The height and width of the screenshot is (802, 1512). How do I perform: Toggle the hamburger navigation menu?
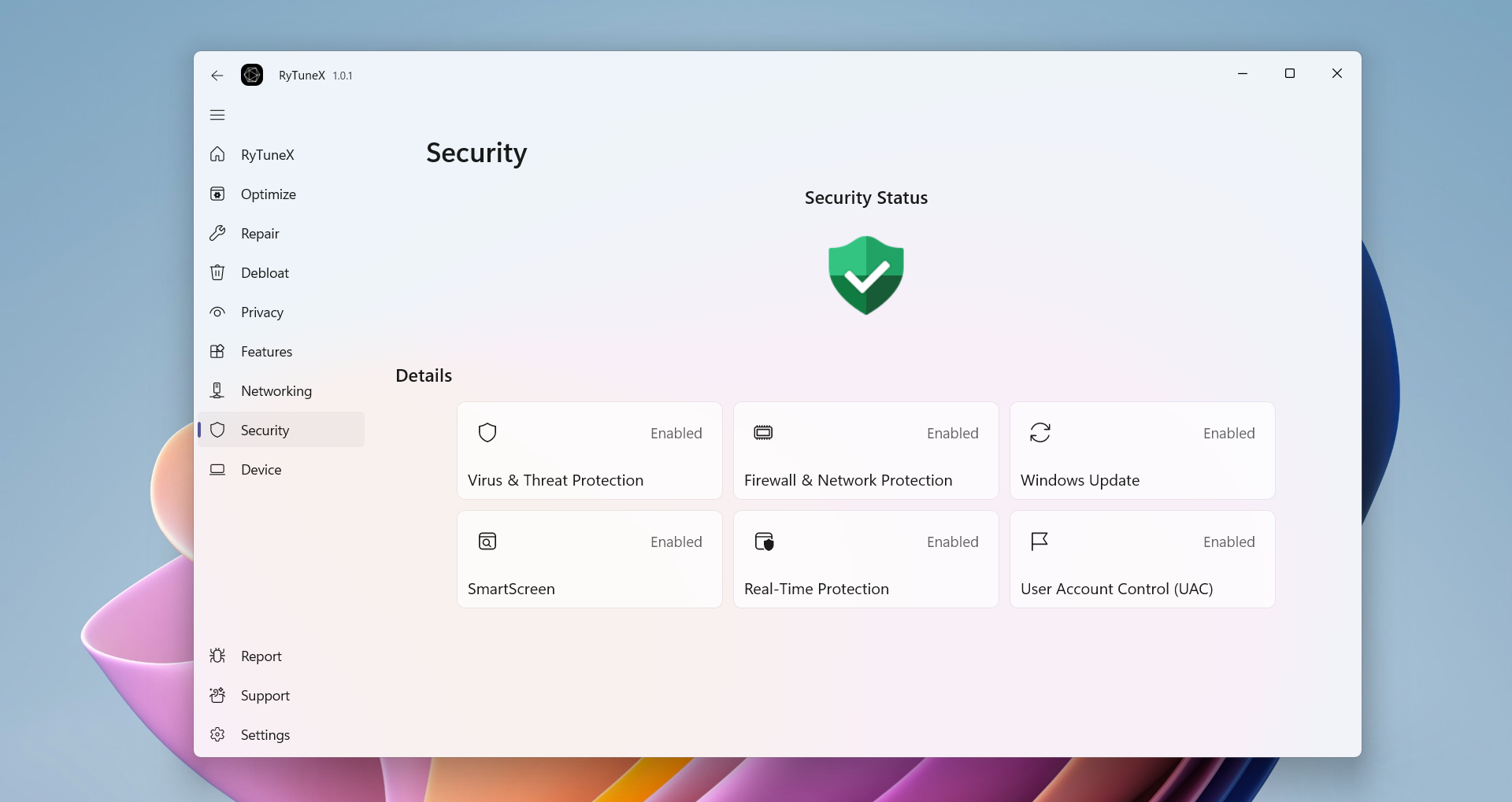click(x=217, y=115)
